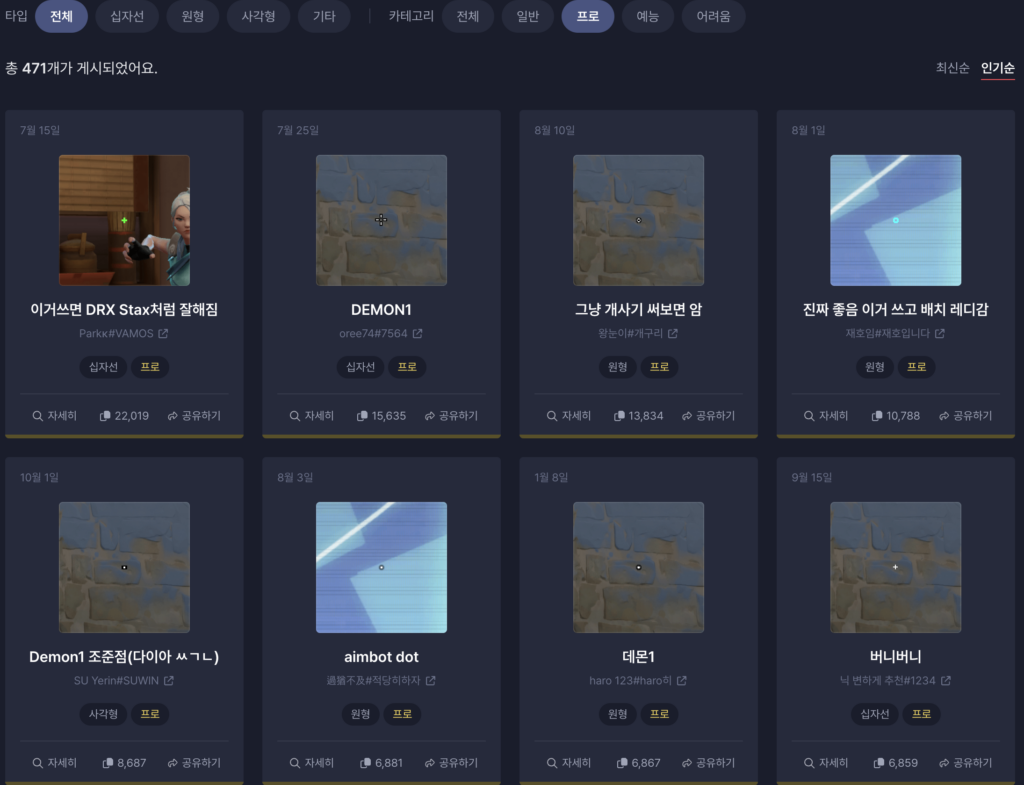Click 공유하기 on 그냥 개사기 card

708,416
